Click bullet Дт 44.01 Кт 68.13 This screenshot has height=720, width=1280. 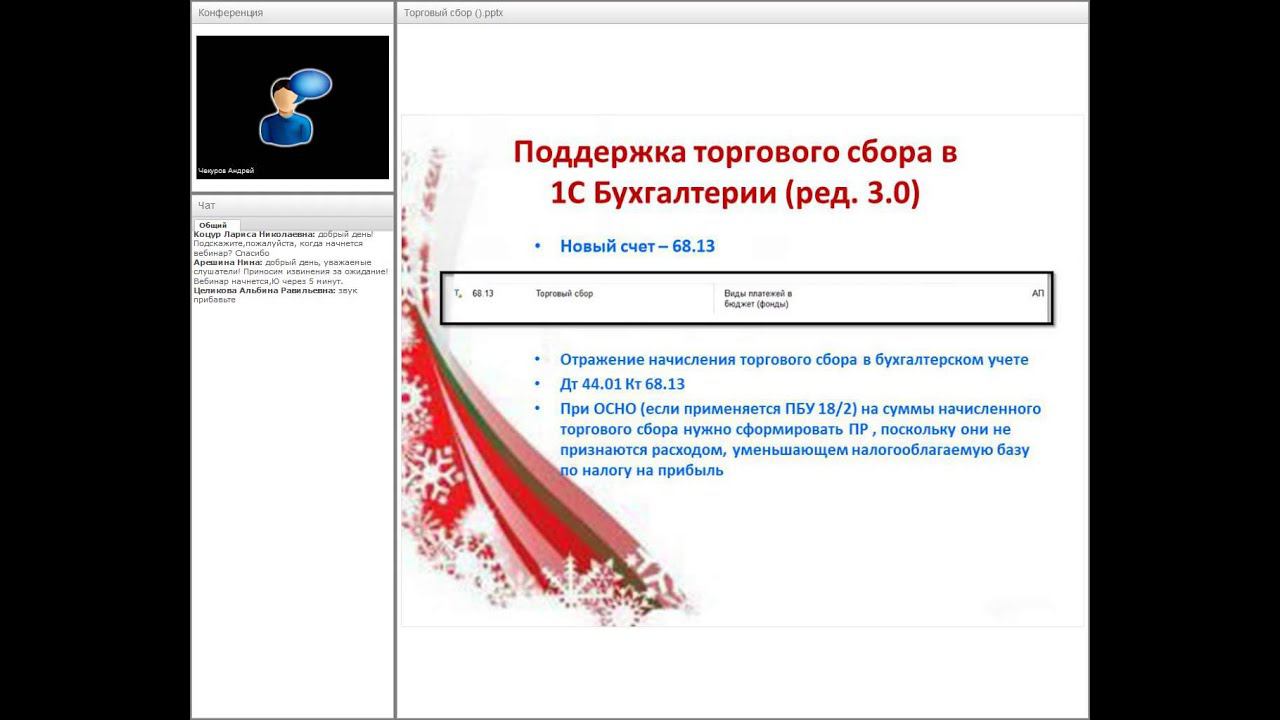tap(622, 384)
